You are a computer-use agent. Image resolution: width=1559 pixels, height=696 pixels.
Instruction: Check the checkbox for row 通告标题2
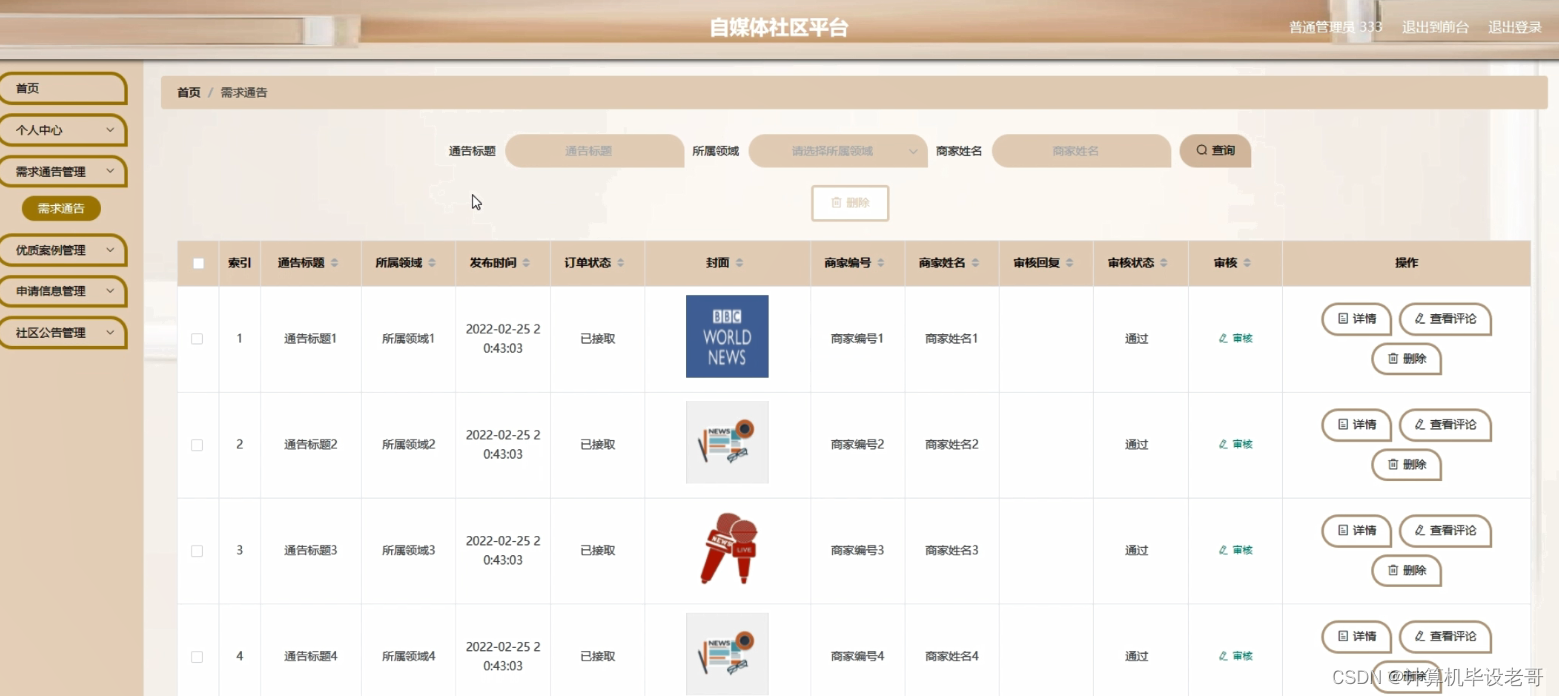point(197,445)
